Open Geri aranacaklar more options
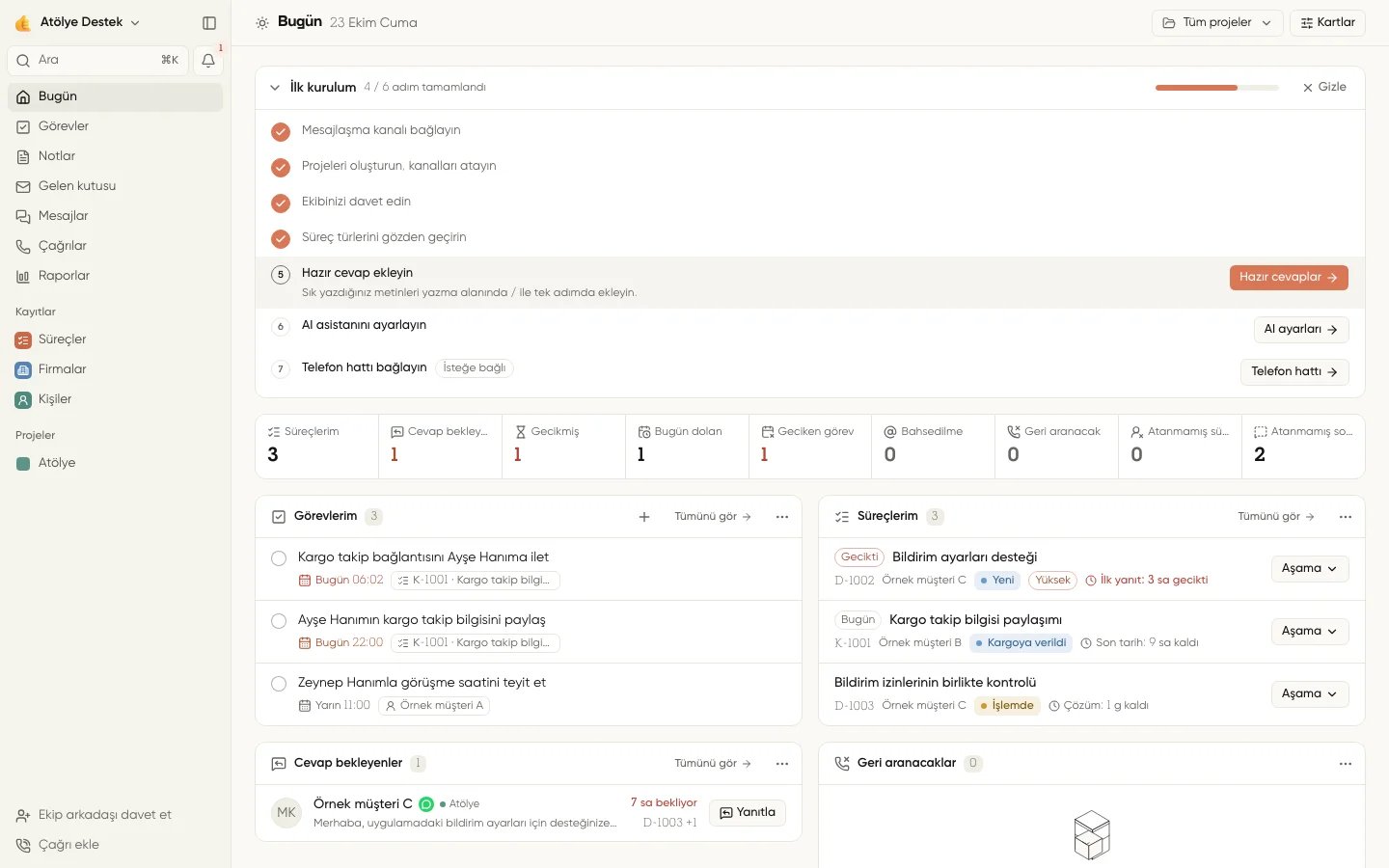 point(1346,764)
